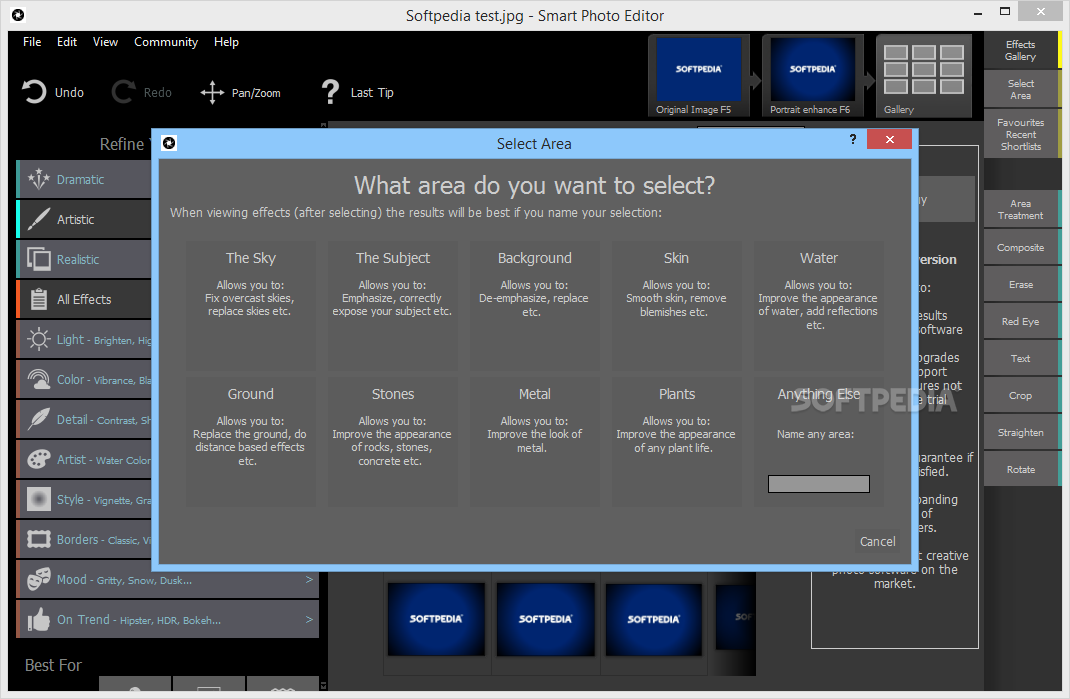The width and height of the screenshot is (1070, 699).
Task: Open the Composite tool tab
Action: click(x=1021, y=247)
